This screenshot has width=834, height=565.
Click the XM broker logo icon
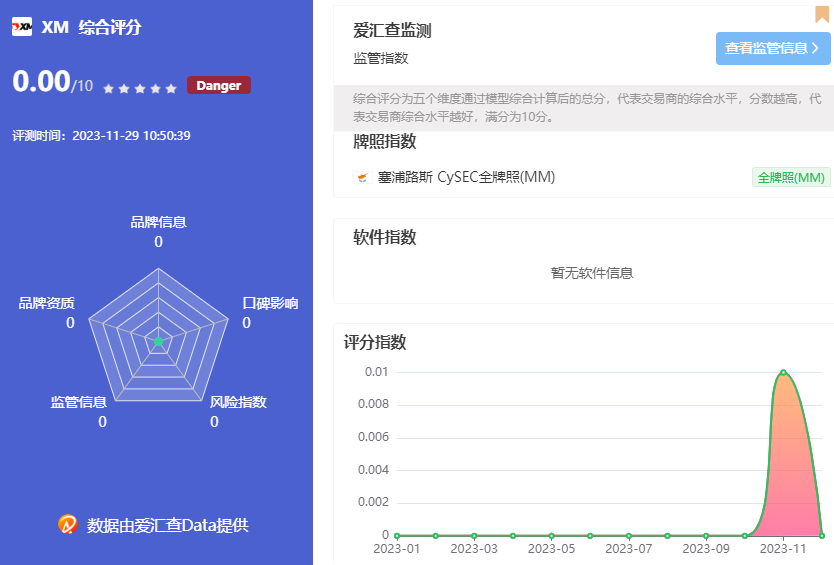coord(22,27)
